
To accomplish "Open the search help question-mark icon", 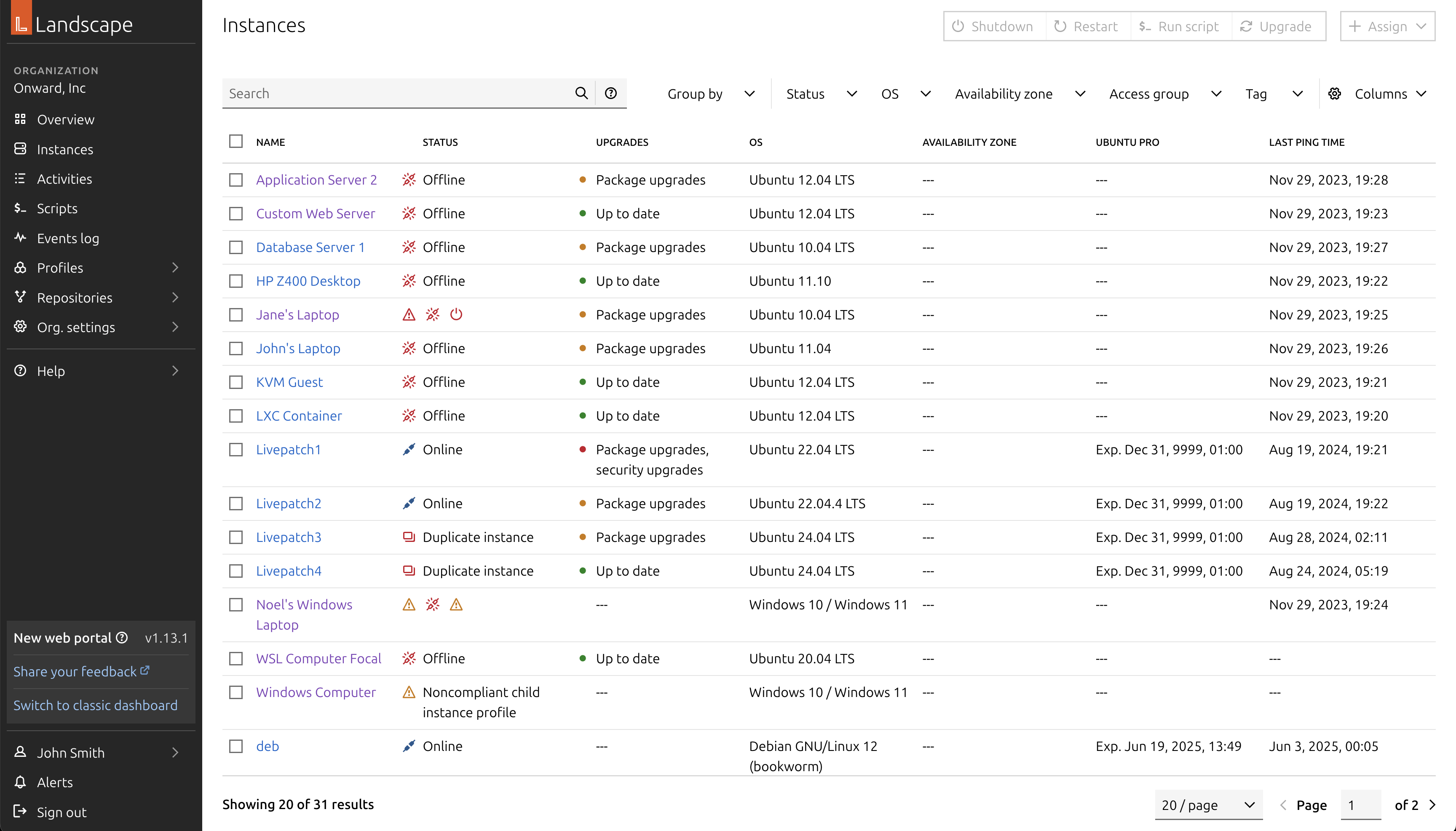I will 610,93.
